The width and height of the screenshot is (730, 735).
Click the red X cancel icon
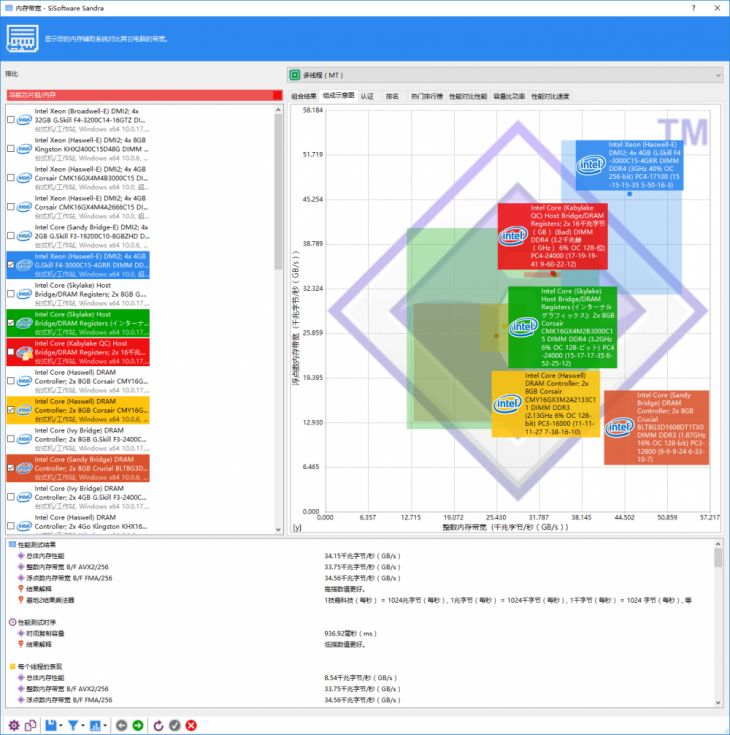pyautogui.click(x=191, y=725)
